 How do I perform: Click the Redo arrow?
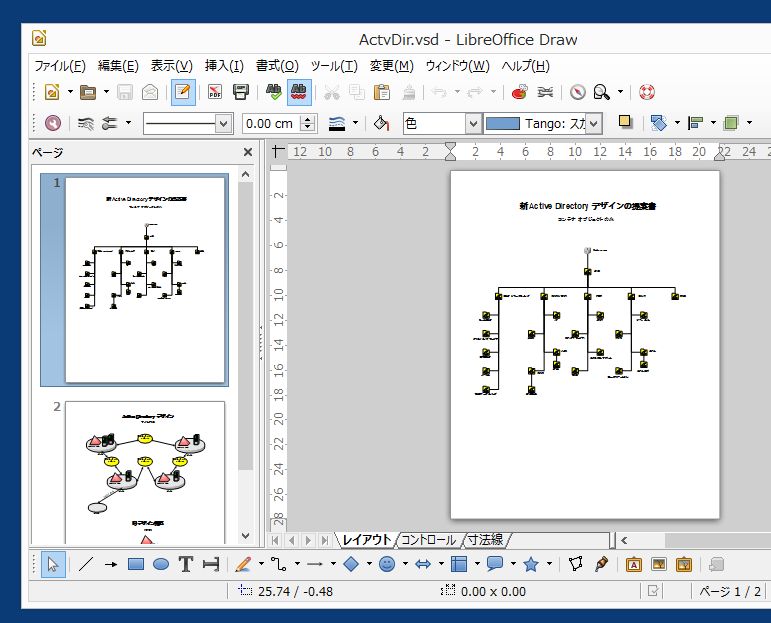point(474,92)
